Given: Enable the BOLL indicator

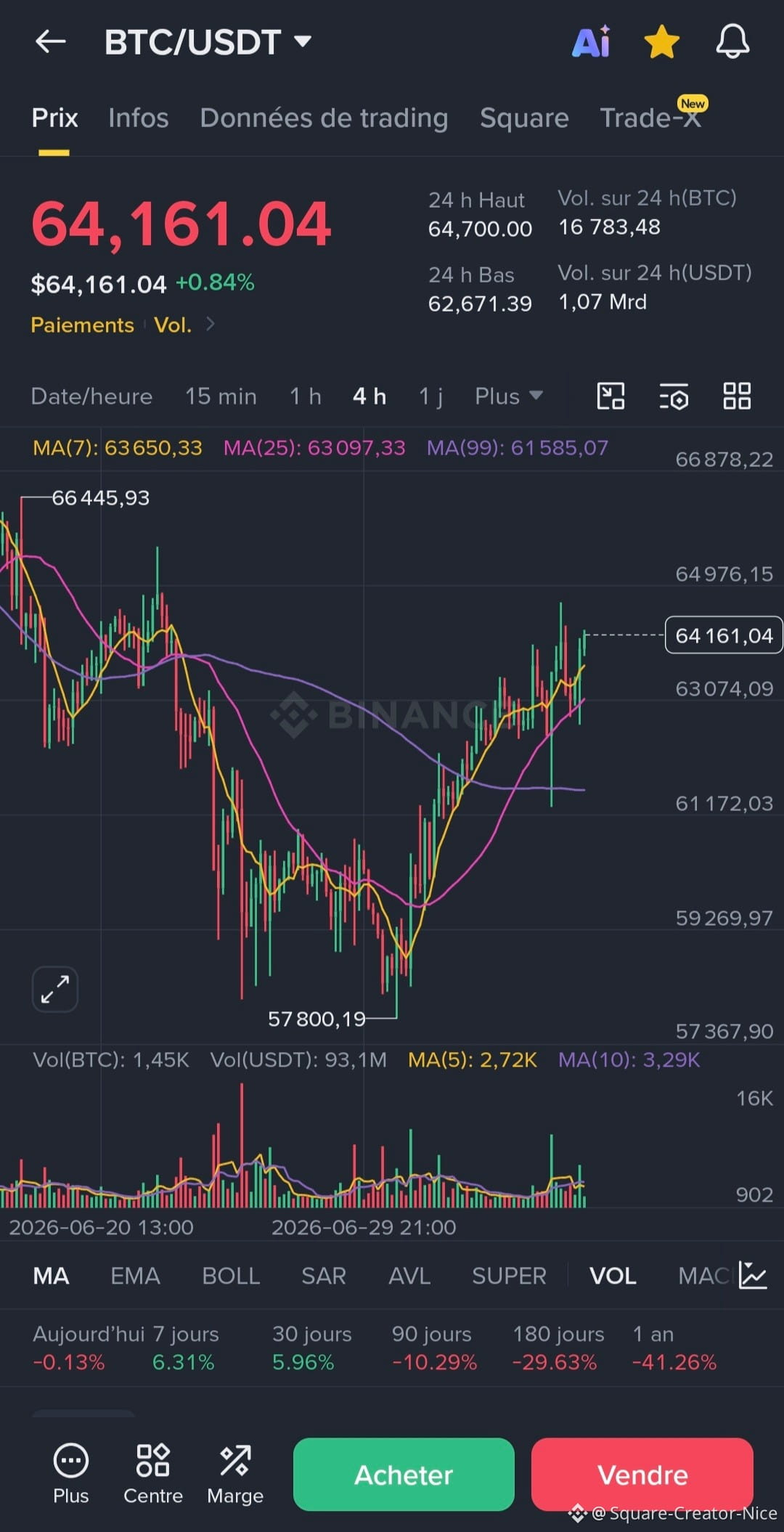Looking at the screenshot, I should [x=231, y=1276].
